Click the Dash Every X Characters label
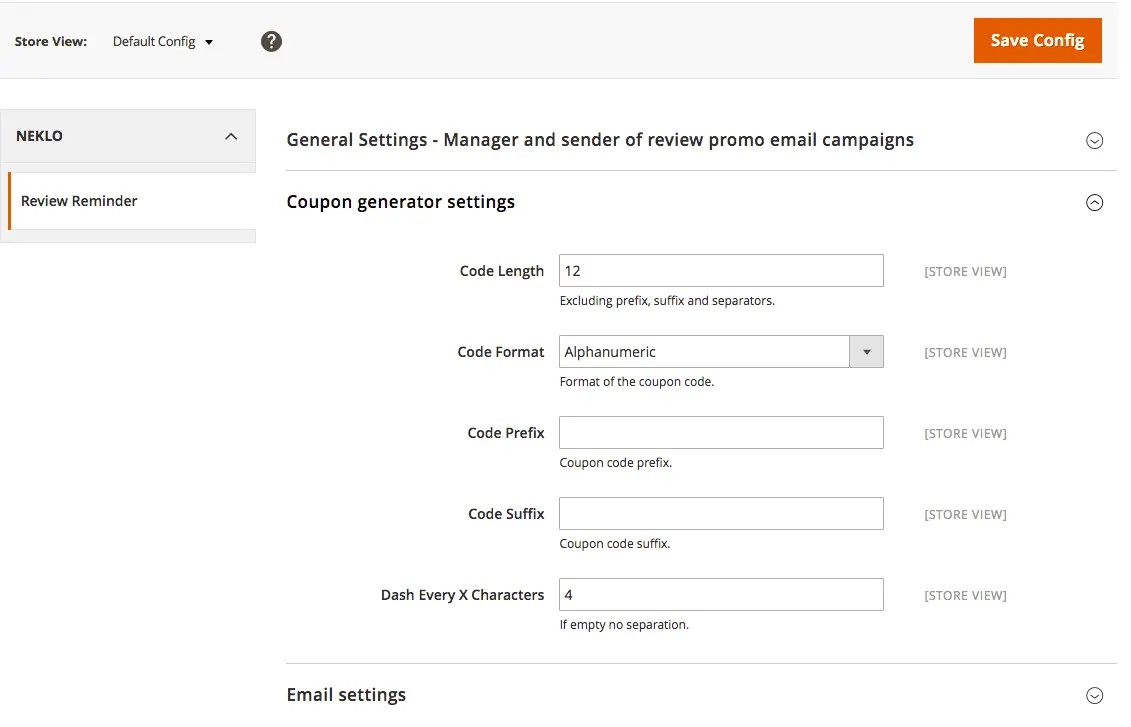 tap(462, 595)
